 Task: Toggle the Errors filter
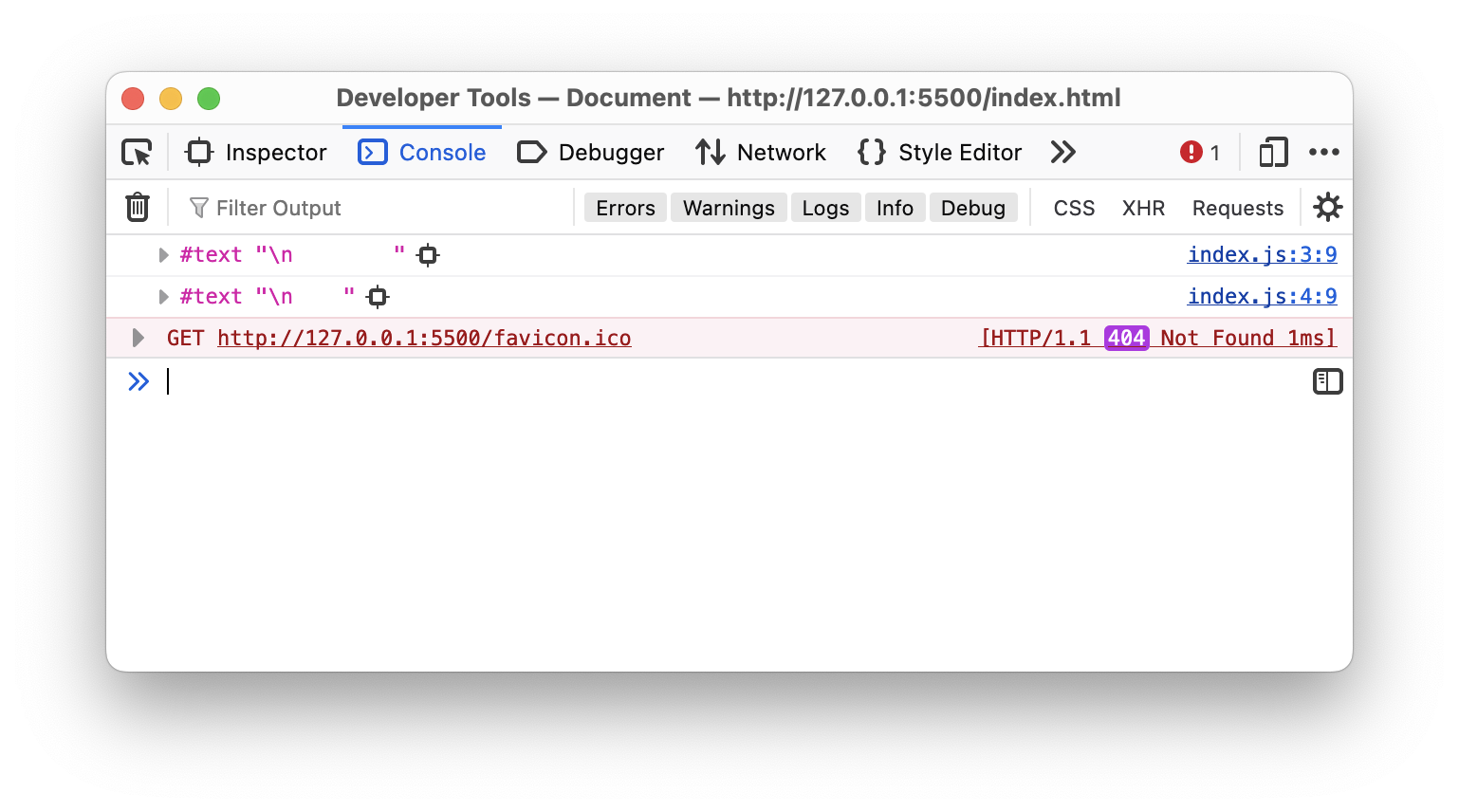coord(624,207)
